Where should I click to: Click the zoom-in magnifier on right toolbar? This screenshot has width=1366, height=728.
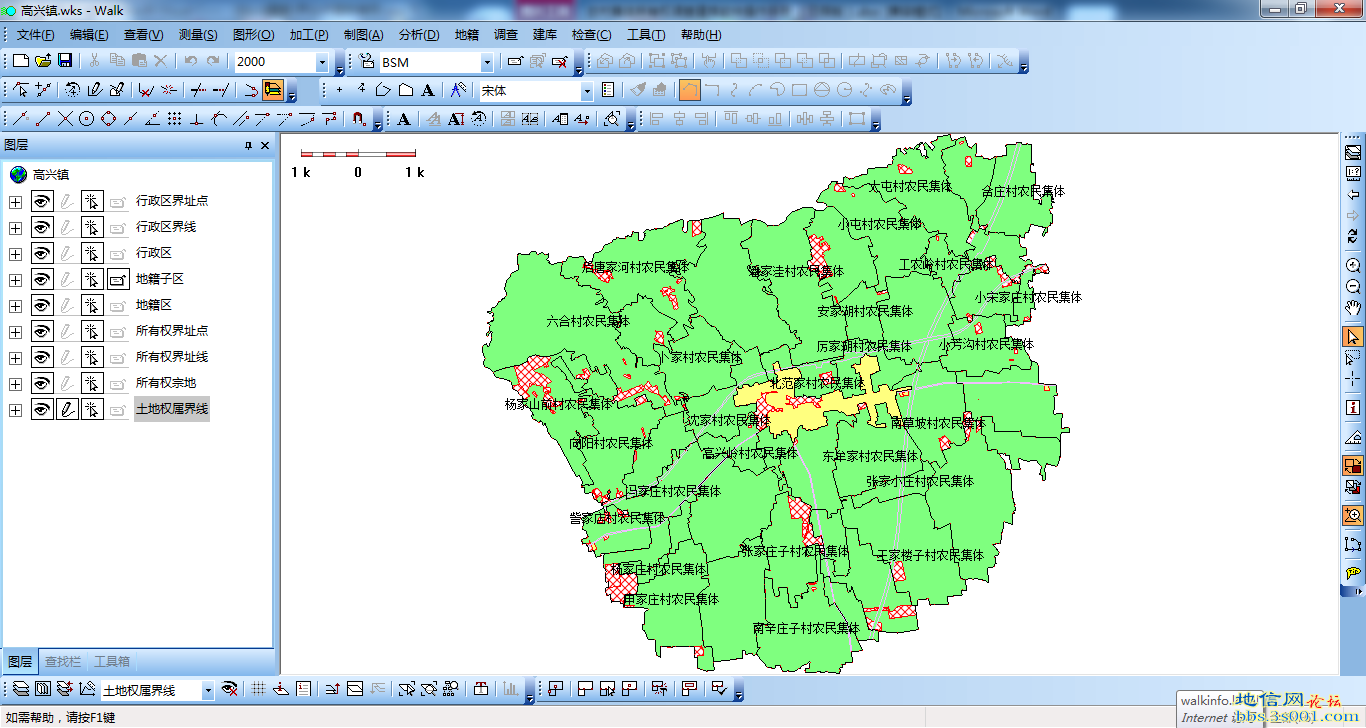pyautogui.click(x=1353, y=265)
